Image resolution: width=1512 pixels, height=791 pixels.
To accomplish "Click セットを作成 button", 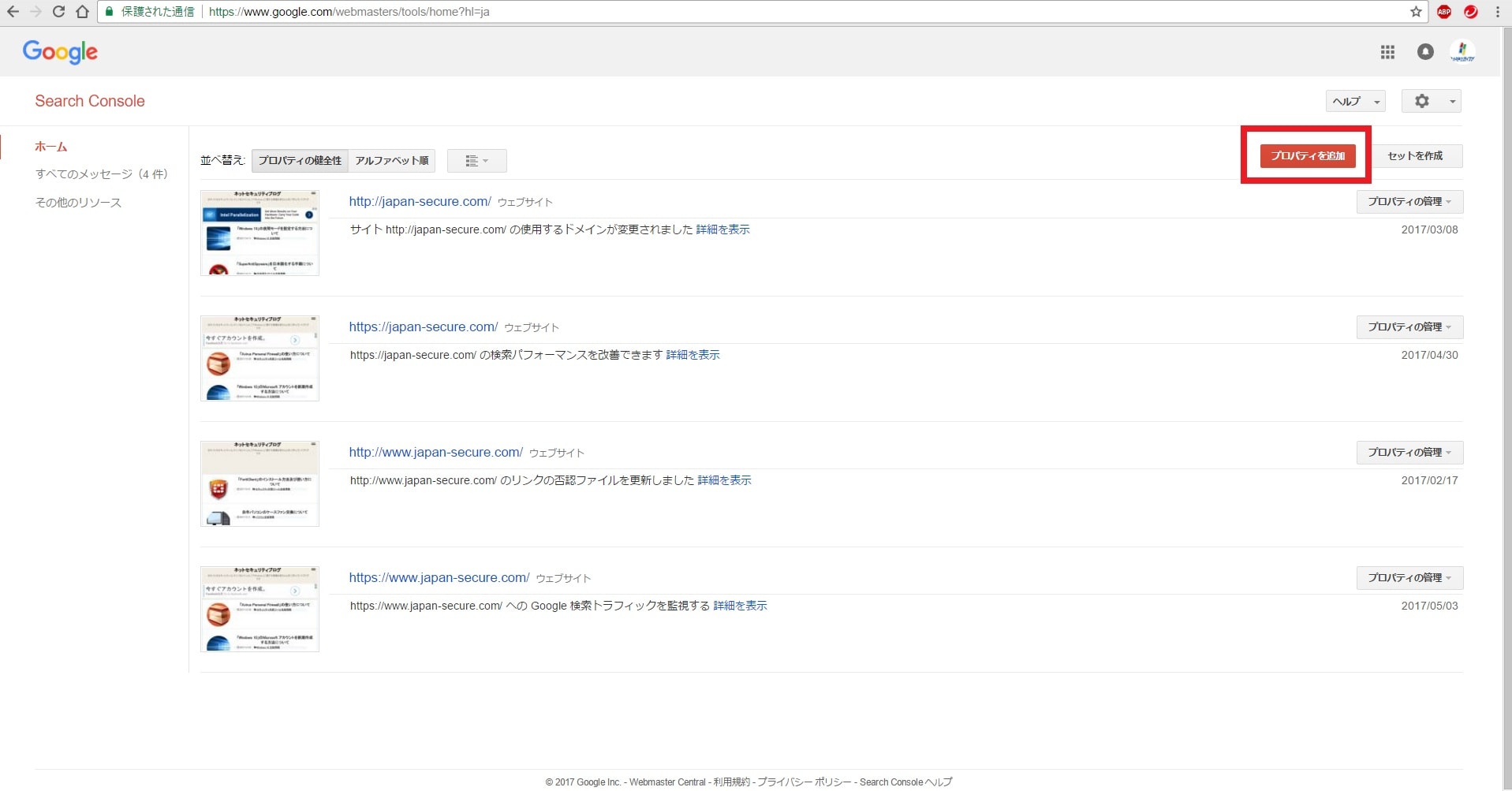I will tap(1415, 156).
